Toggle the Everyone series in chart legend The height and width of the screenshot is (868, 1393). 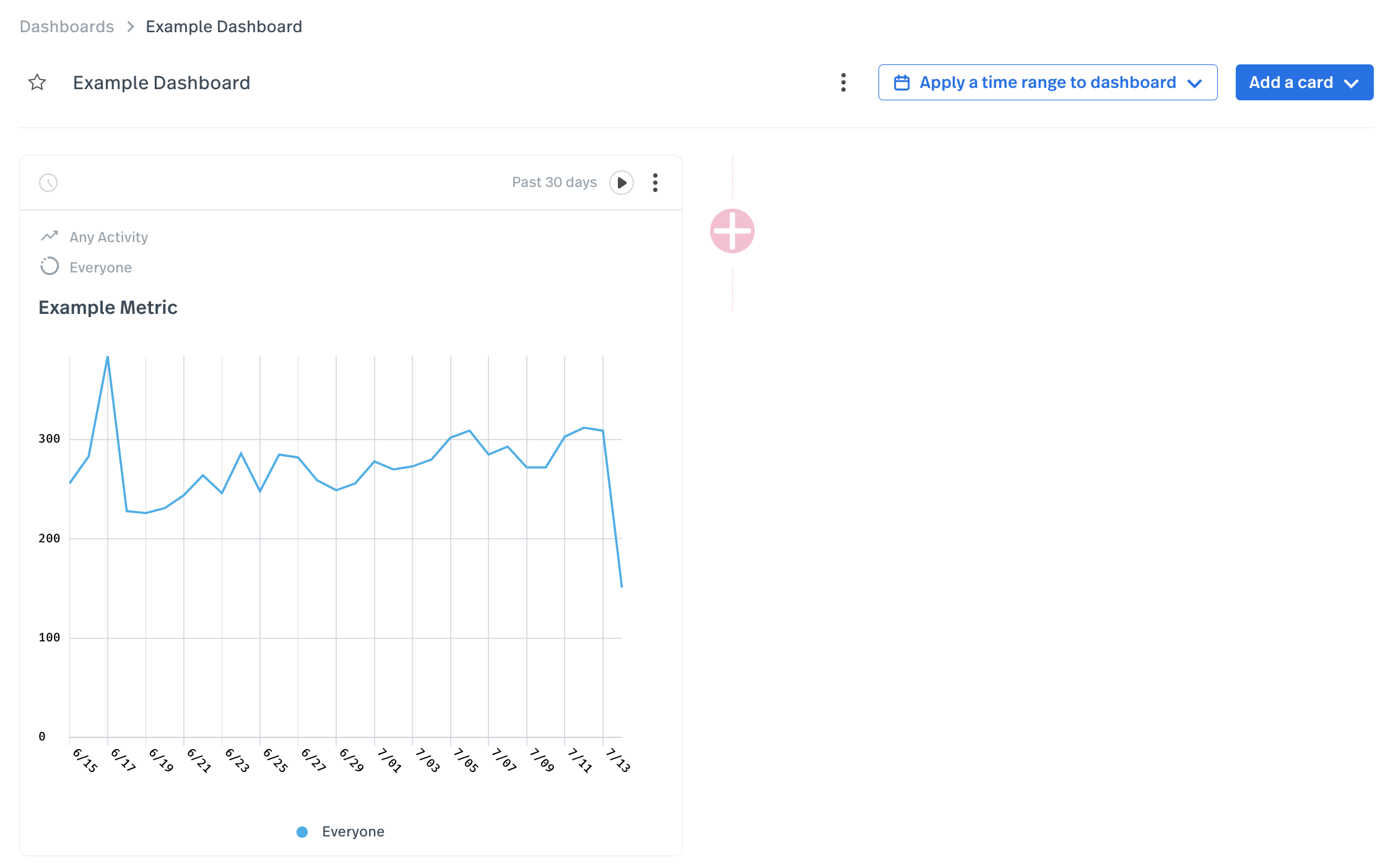[x=353, y=831]
